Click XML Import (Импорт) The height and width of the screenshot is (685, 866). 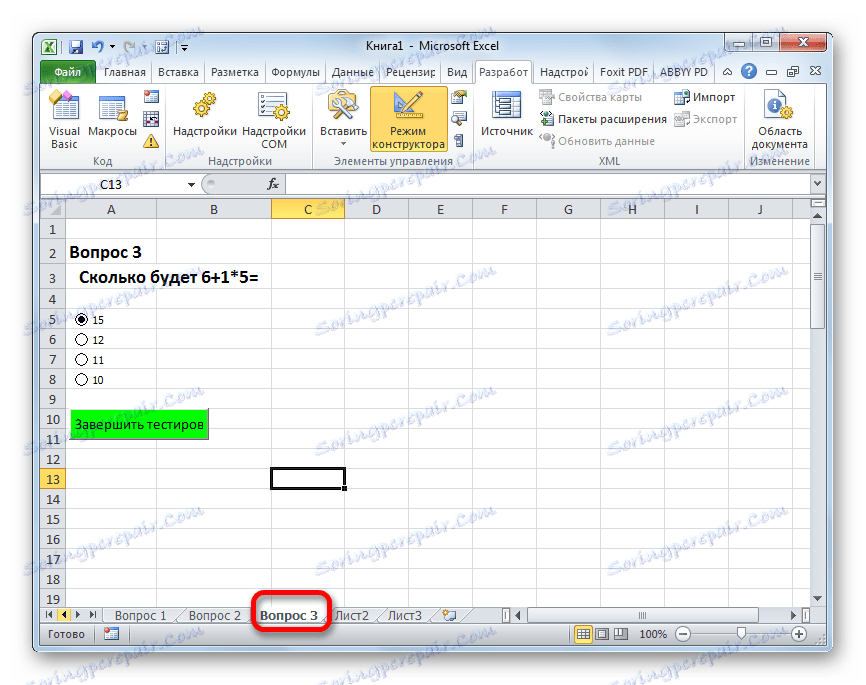pos(705,97)
